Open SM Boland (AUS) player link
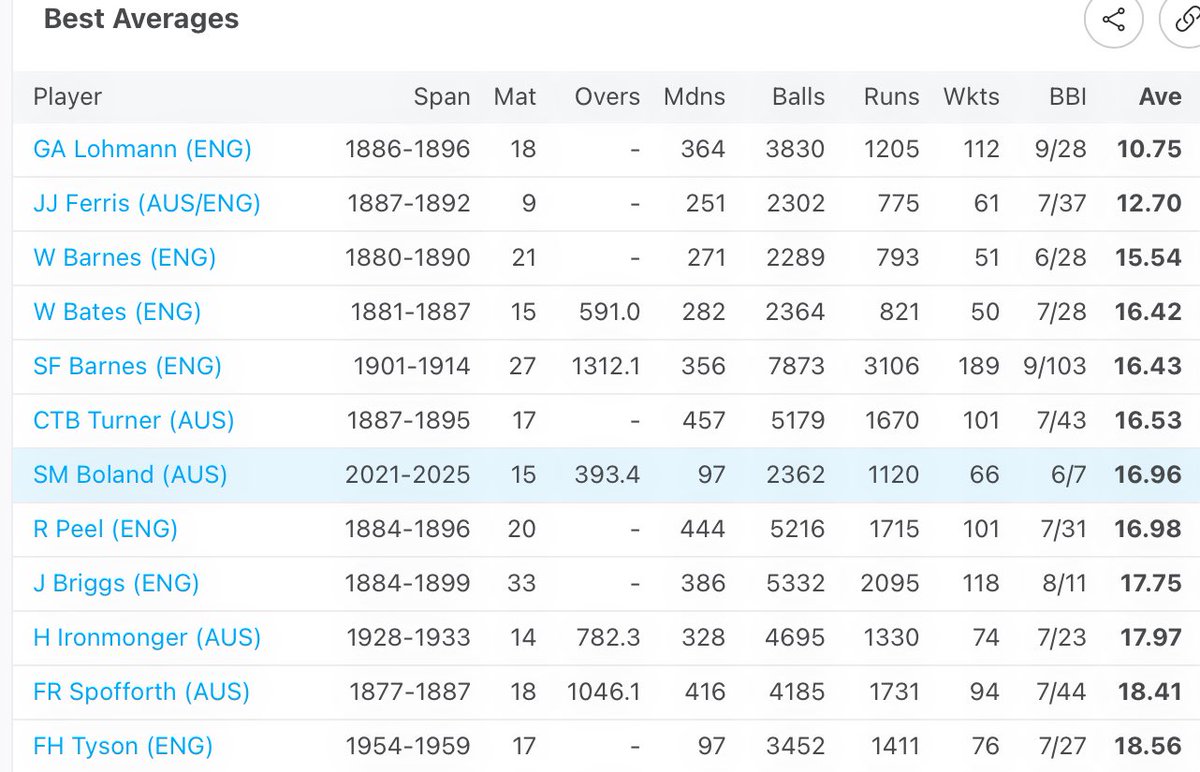Viewport: 1200px width, 772px height. 130,474
